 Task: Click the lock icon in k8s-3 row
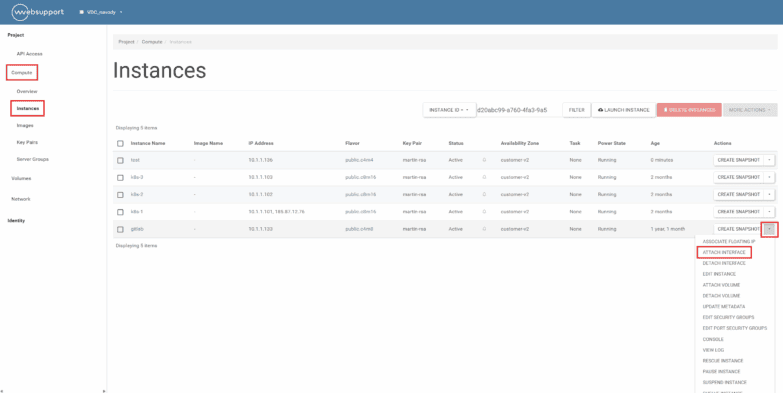[x=484, y=177]
